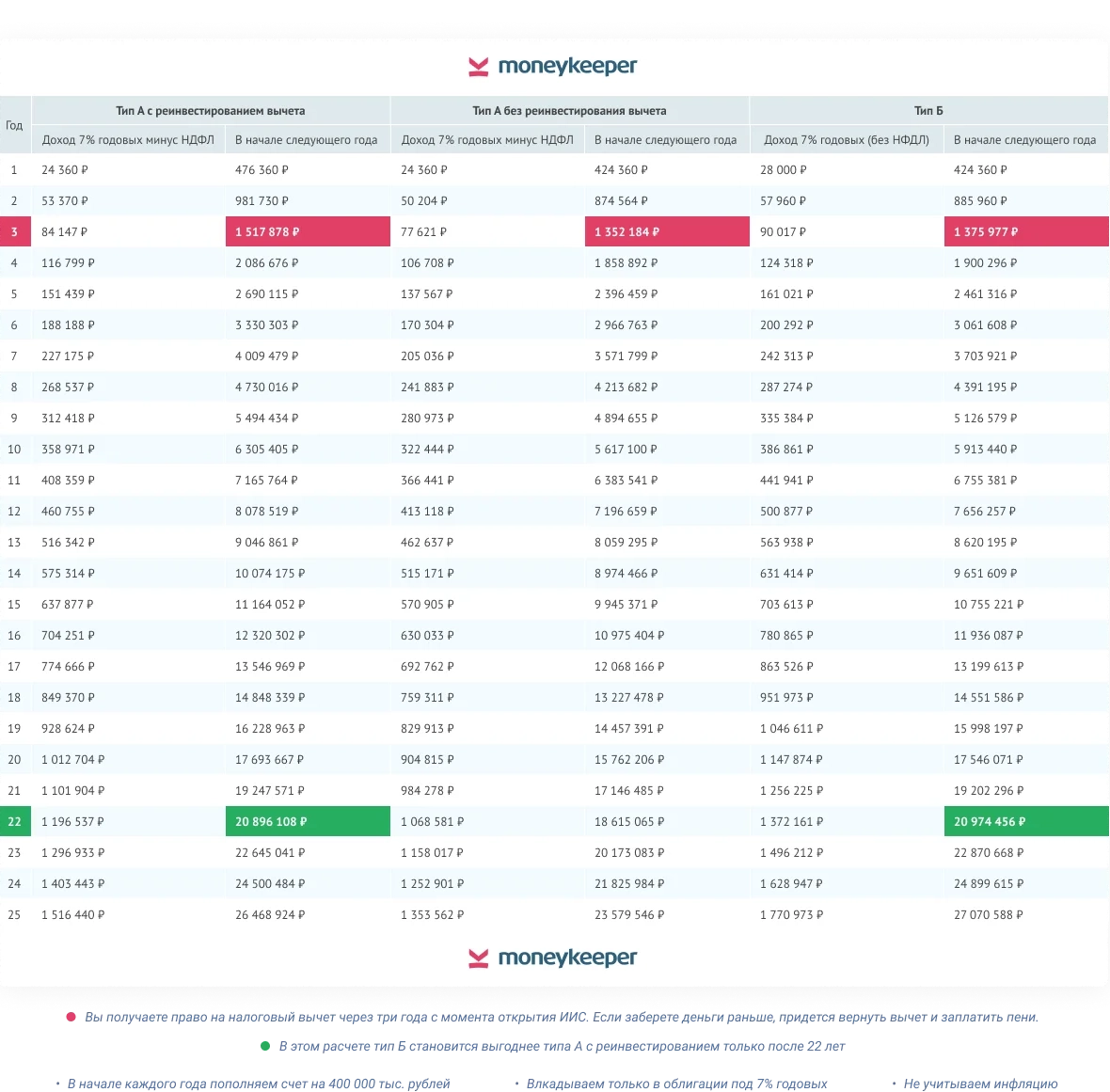This screenshot has width=1110, height=1092.
Task: Click the green highlighted 20 974 456 ₽ cell
Action: click(x=1026, y=821)
